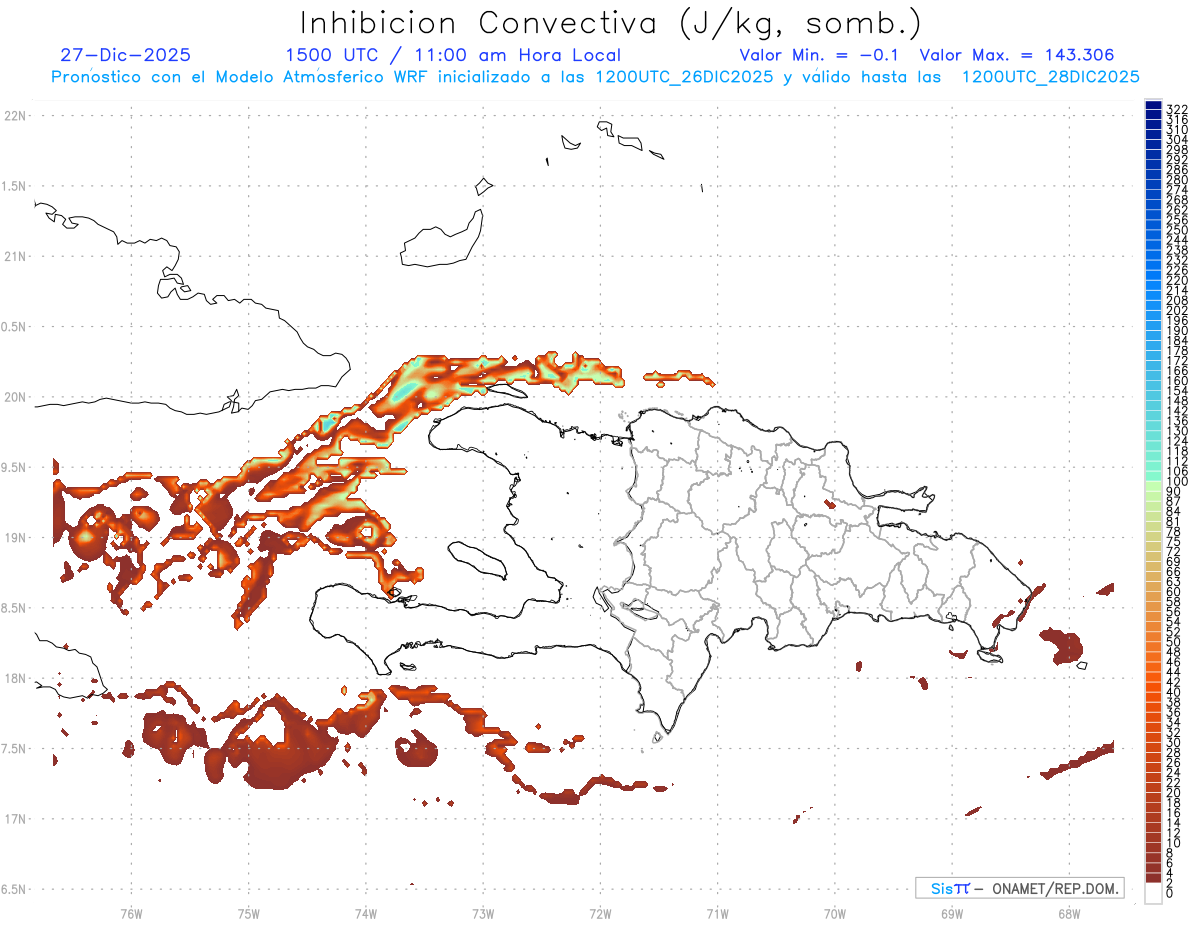Click the '74W' longitude label
Viewport: 1200px width, 927px height.
coord(366,913)
